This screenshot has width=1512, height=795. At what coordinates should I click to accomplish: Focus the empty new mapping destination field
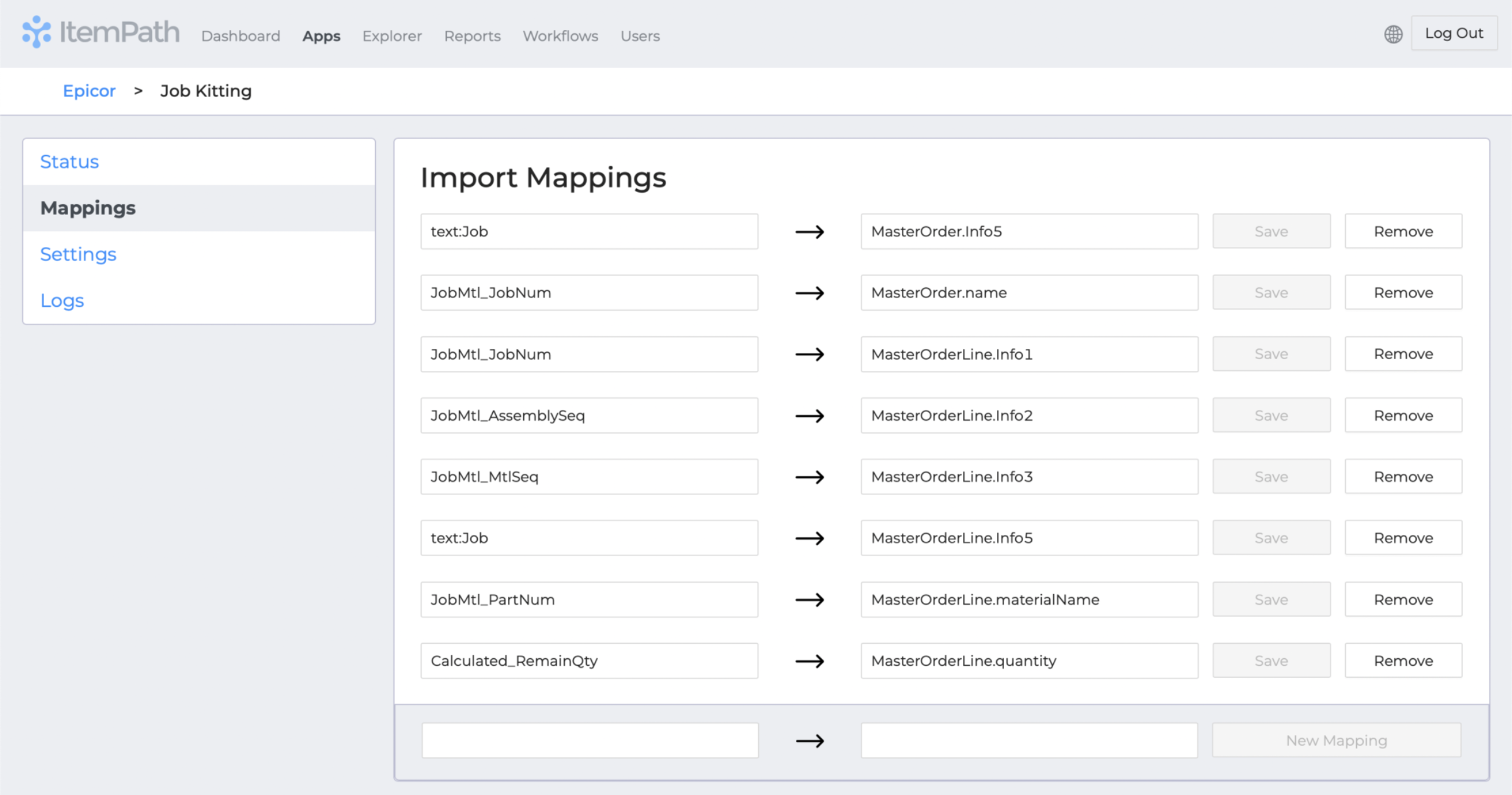click(x=1029, y=740)
